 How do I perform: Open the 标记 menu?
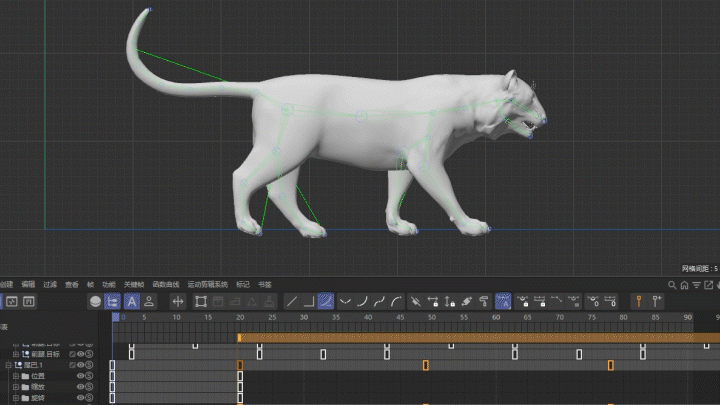click(243, 285)
